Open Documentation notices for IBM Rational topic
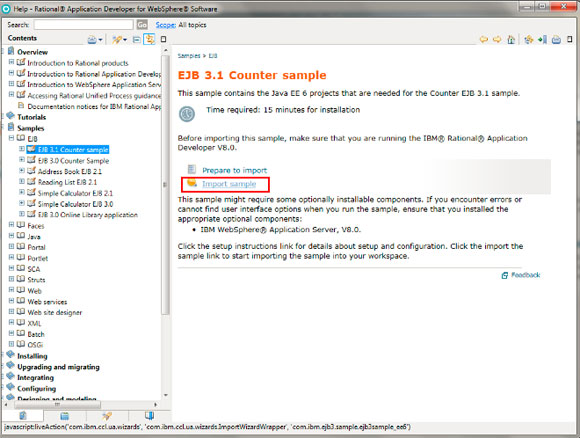Viewport: 580px width, 438px height. [94, 107]
